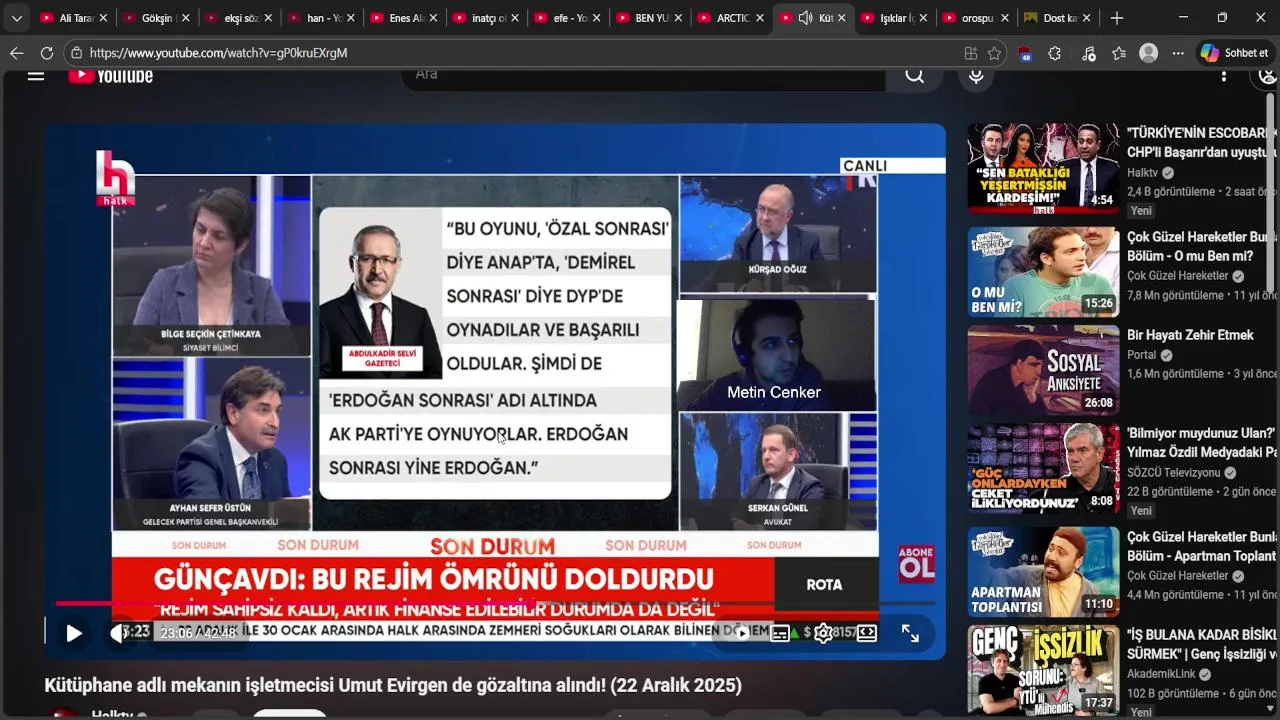The width and height of the screenshot is (1280, 720).
Task: Open the 'İşsizlik Sorunu' video thumbnail
Action: coord(1043,670)
